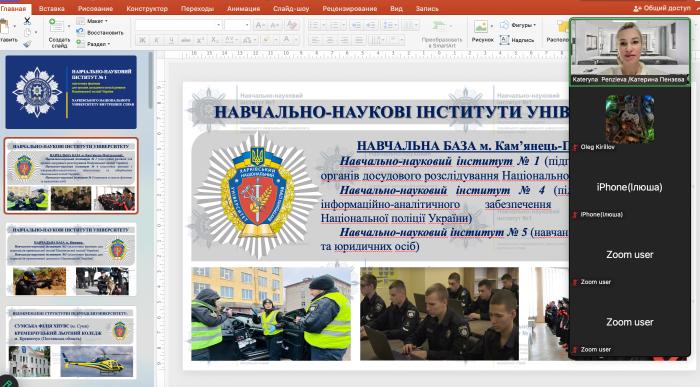Screen dimensions: 700x387
Task: Click the muted mic icon beside Oleg Kirillov
Action: click(575, 147)
